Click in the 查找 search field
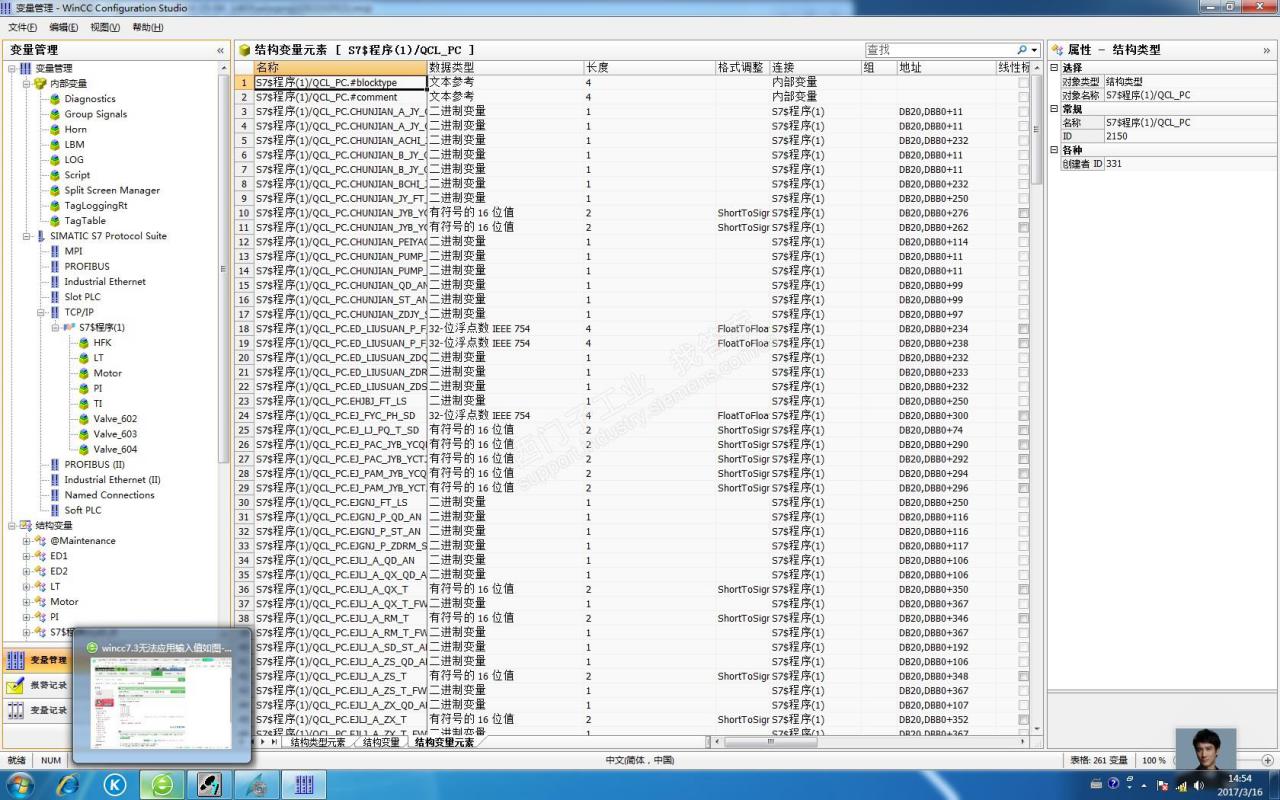Screen dimensions: 1280x800 (939, 49)
